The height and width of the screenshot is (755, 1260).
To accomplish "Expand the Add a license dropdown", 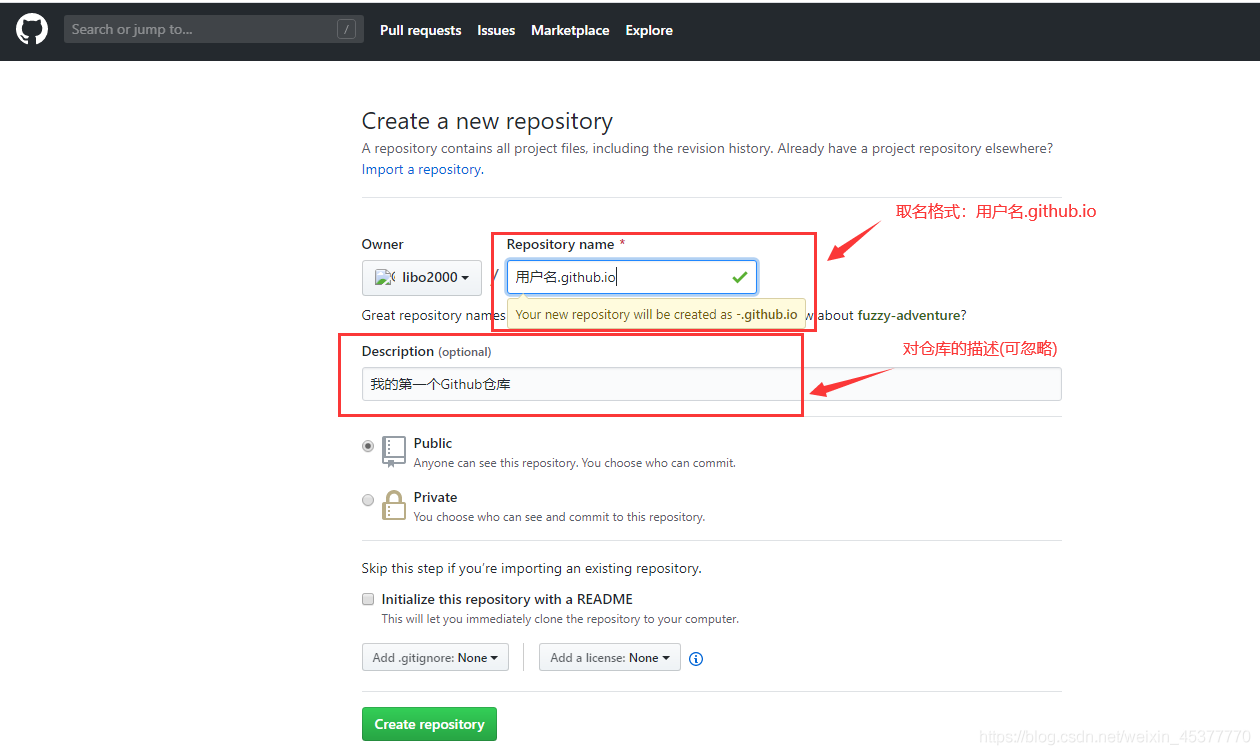I will (x=610, y=657).
